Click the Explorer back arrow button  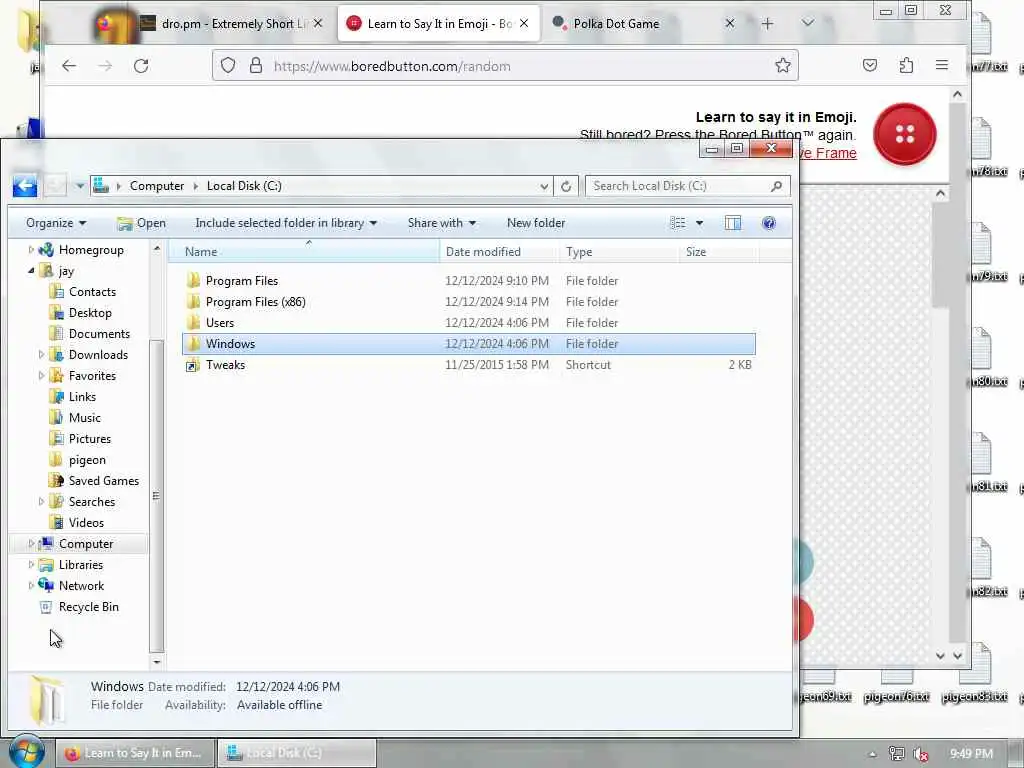25,186
